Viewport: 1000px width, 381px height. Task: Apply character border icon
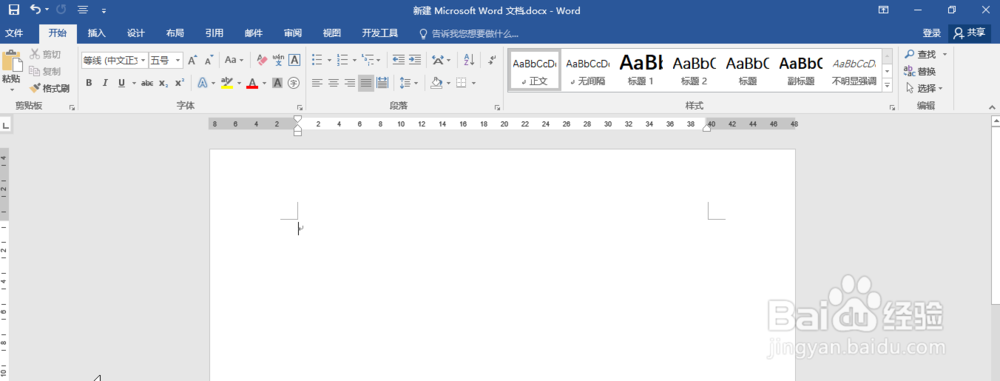click(294, 60)
